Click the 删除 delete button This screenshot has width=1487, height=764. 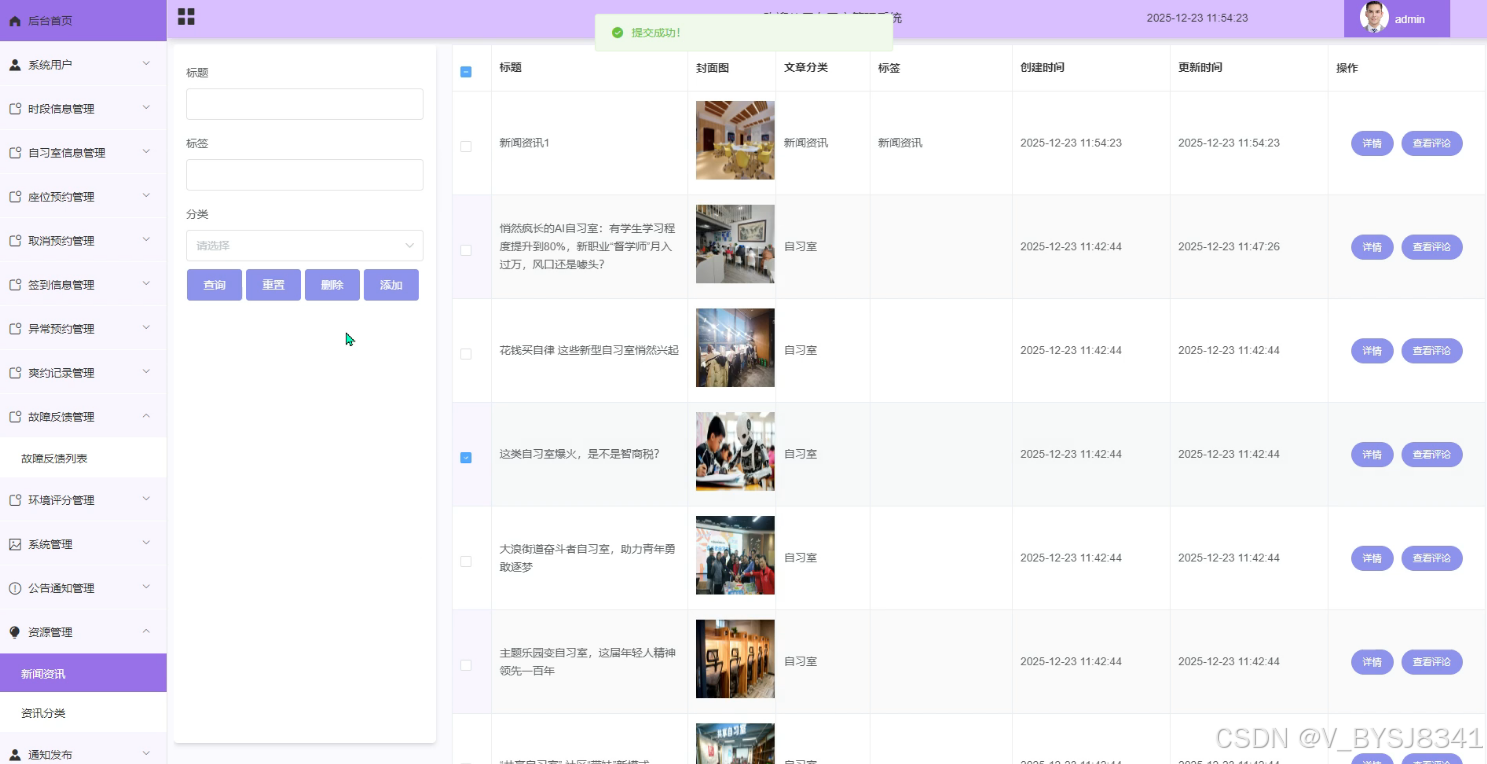332,285
